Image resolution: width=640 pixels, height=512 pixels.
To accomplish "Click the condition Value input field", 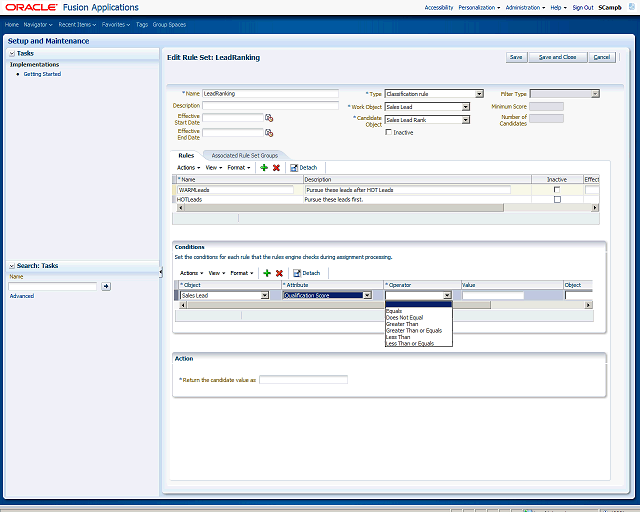I will pos(493,295).
